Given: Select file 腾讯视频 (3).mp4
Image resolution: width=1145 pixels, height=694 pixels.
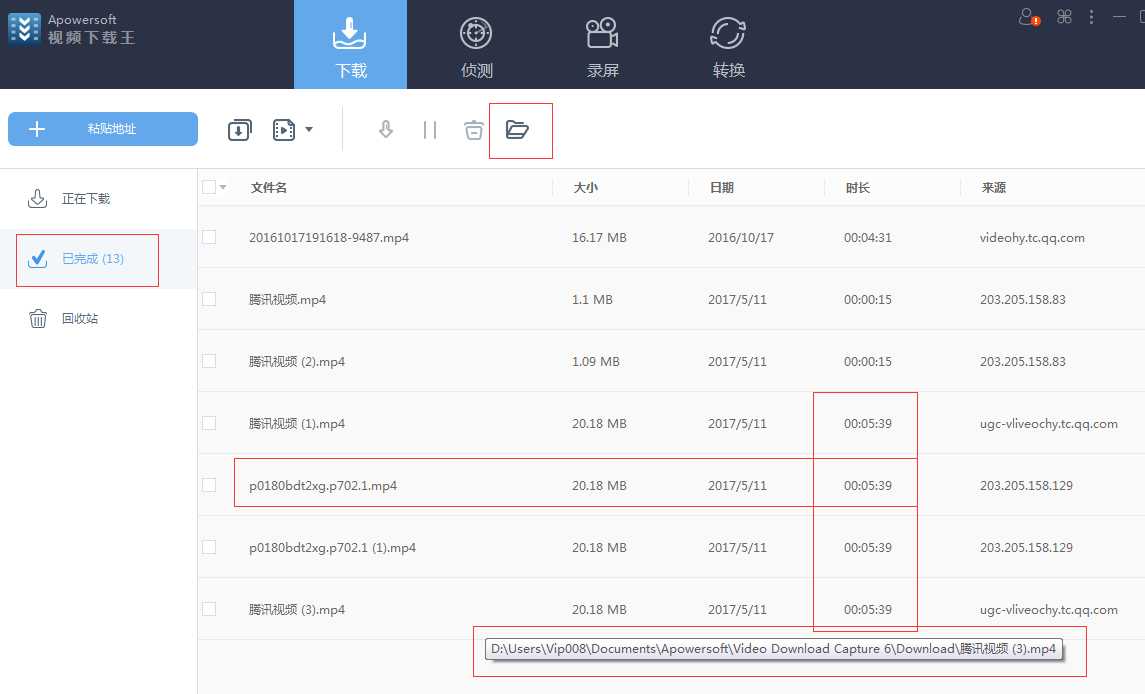Looking at the screenshot, I should (x=296, y=609).
